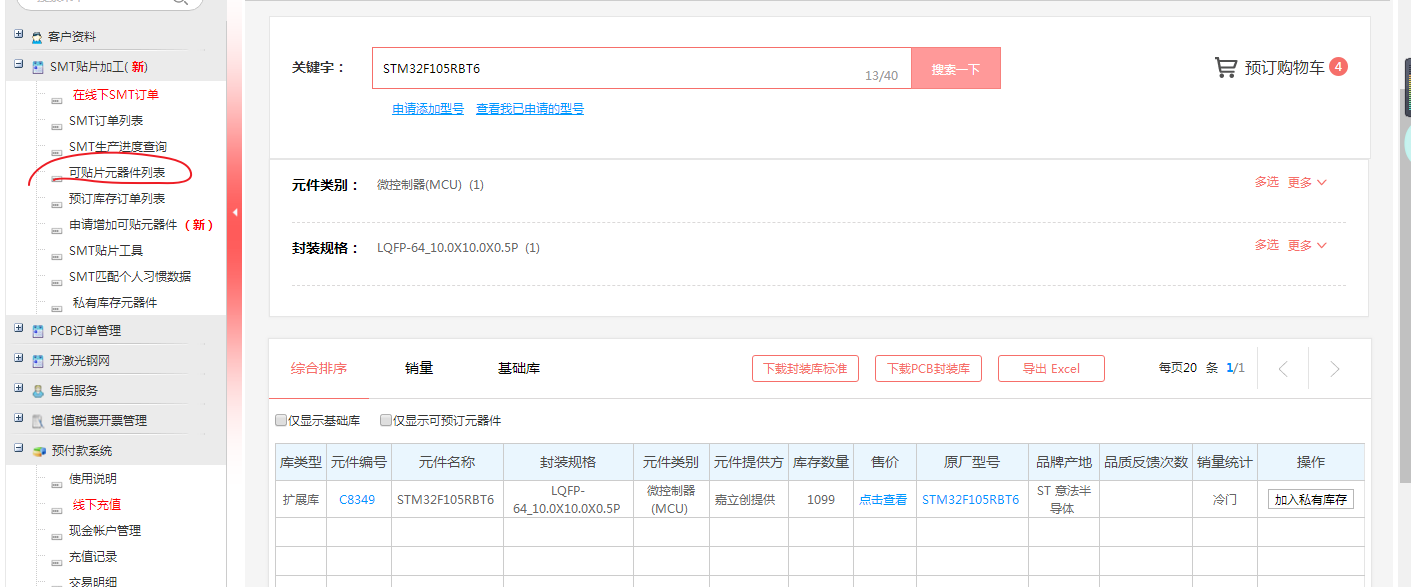Click the 售后服务 person icon
The width and height of the screenshot is (1411, 587).
[x=37, y=391]
